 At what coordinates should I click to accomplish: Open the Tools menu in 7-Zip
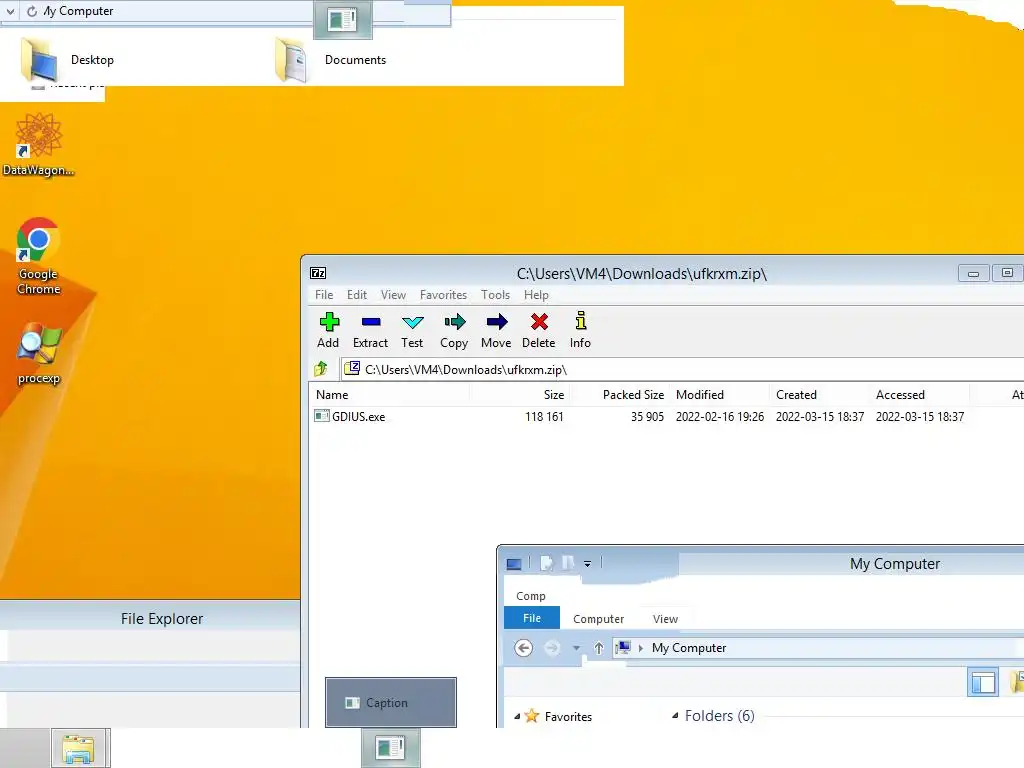click(496, 295)
